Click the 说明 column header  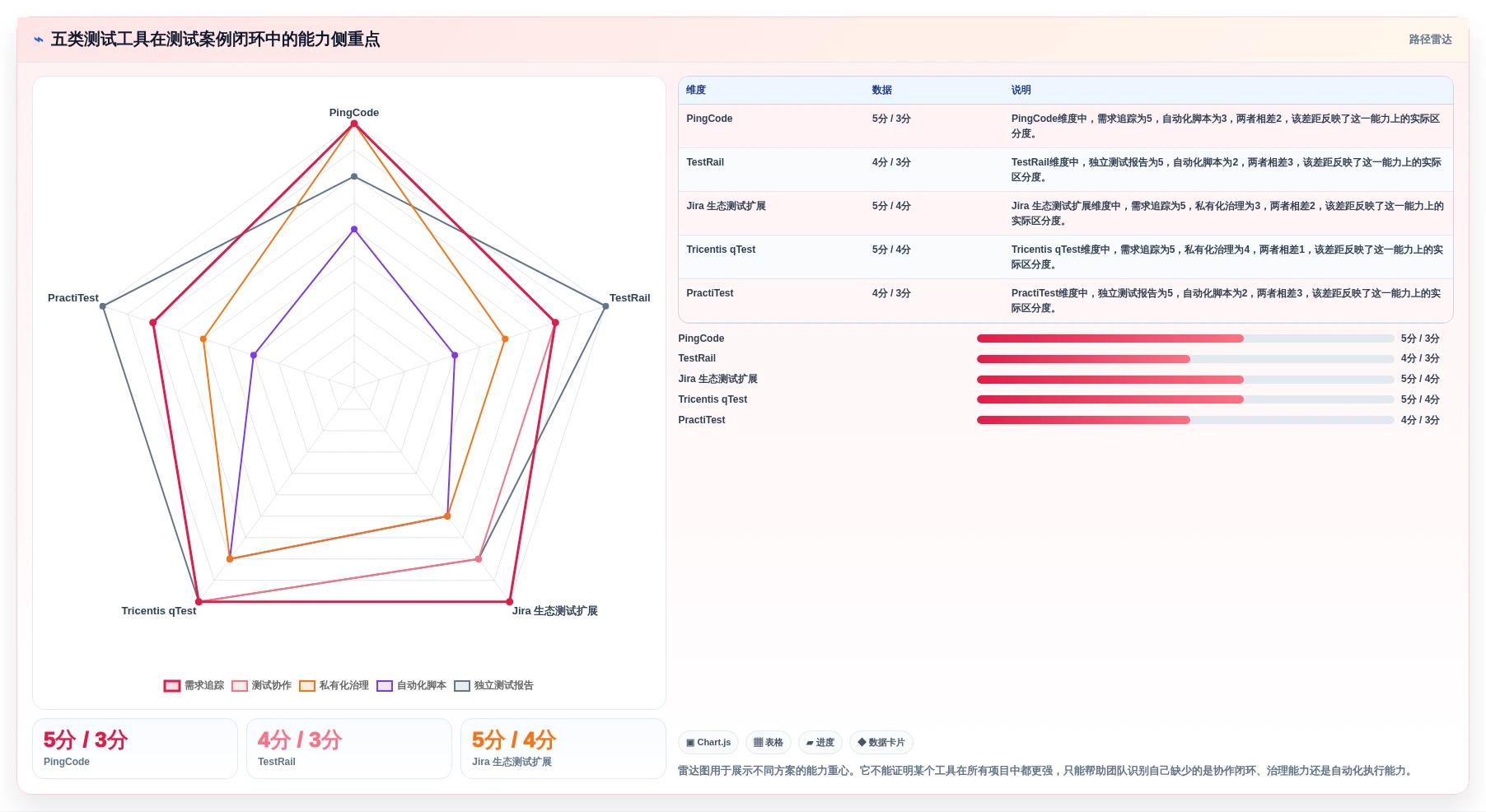click(x=1021, y=90)
